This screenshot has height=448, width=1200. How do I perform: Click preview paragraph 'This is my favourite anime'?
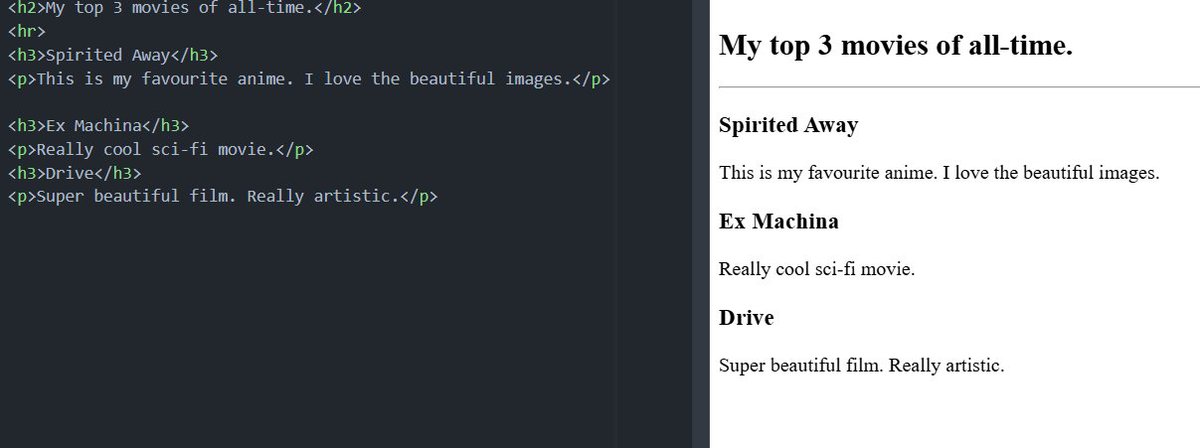[939, 172]
